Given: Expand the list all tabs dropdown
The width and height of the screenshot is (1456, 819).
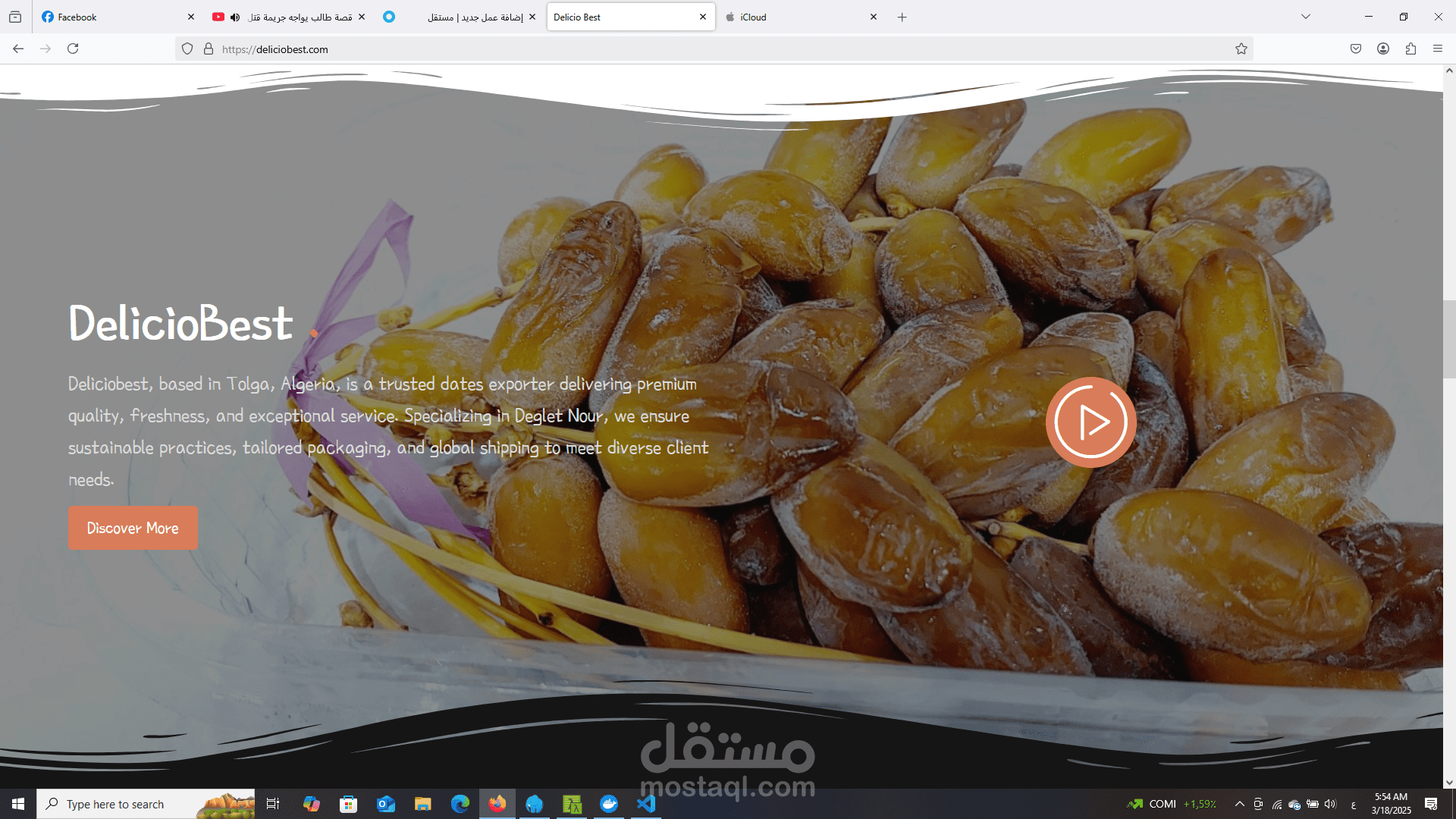Looking at the screenshot, I should (x=1305, y=17).
